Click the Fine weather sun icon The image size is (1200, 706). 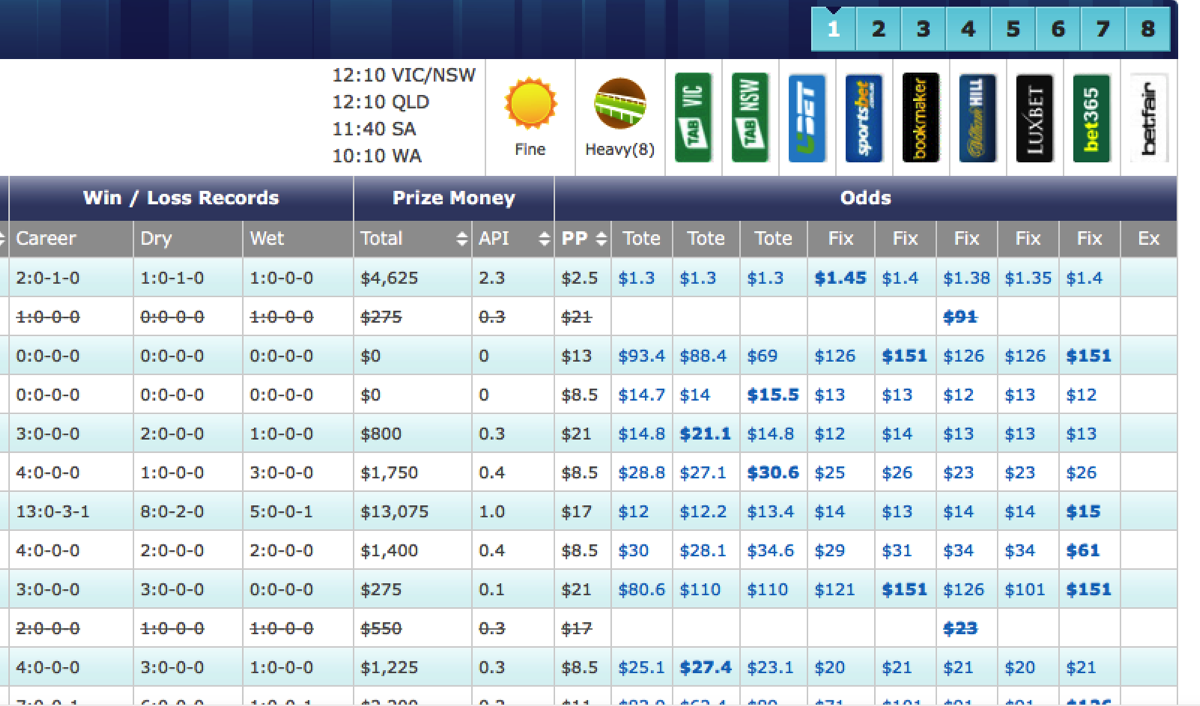[530, 105]
